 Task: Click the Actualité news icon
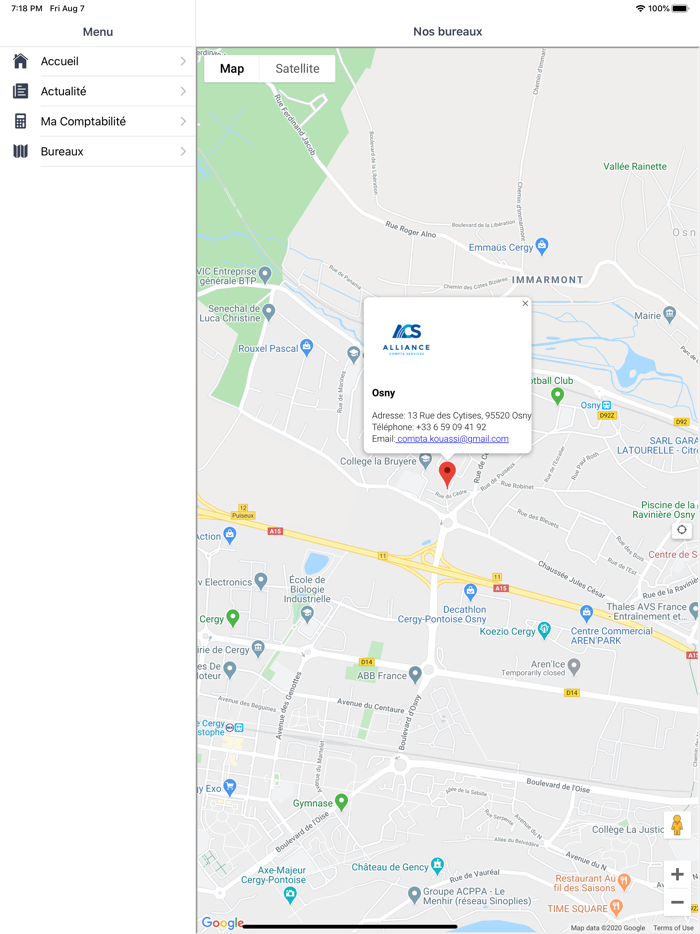20,91
